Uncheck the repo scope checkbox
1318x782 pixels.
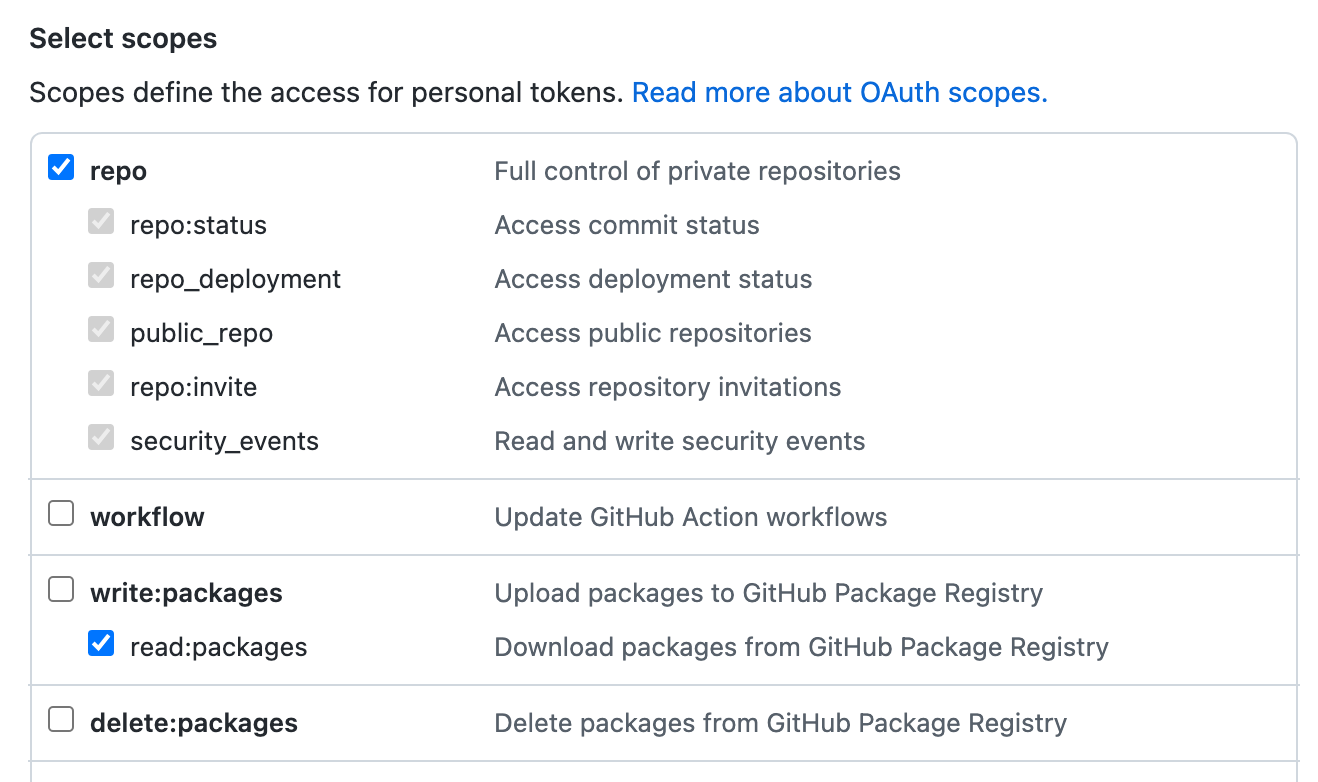tap(60, 168)
